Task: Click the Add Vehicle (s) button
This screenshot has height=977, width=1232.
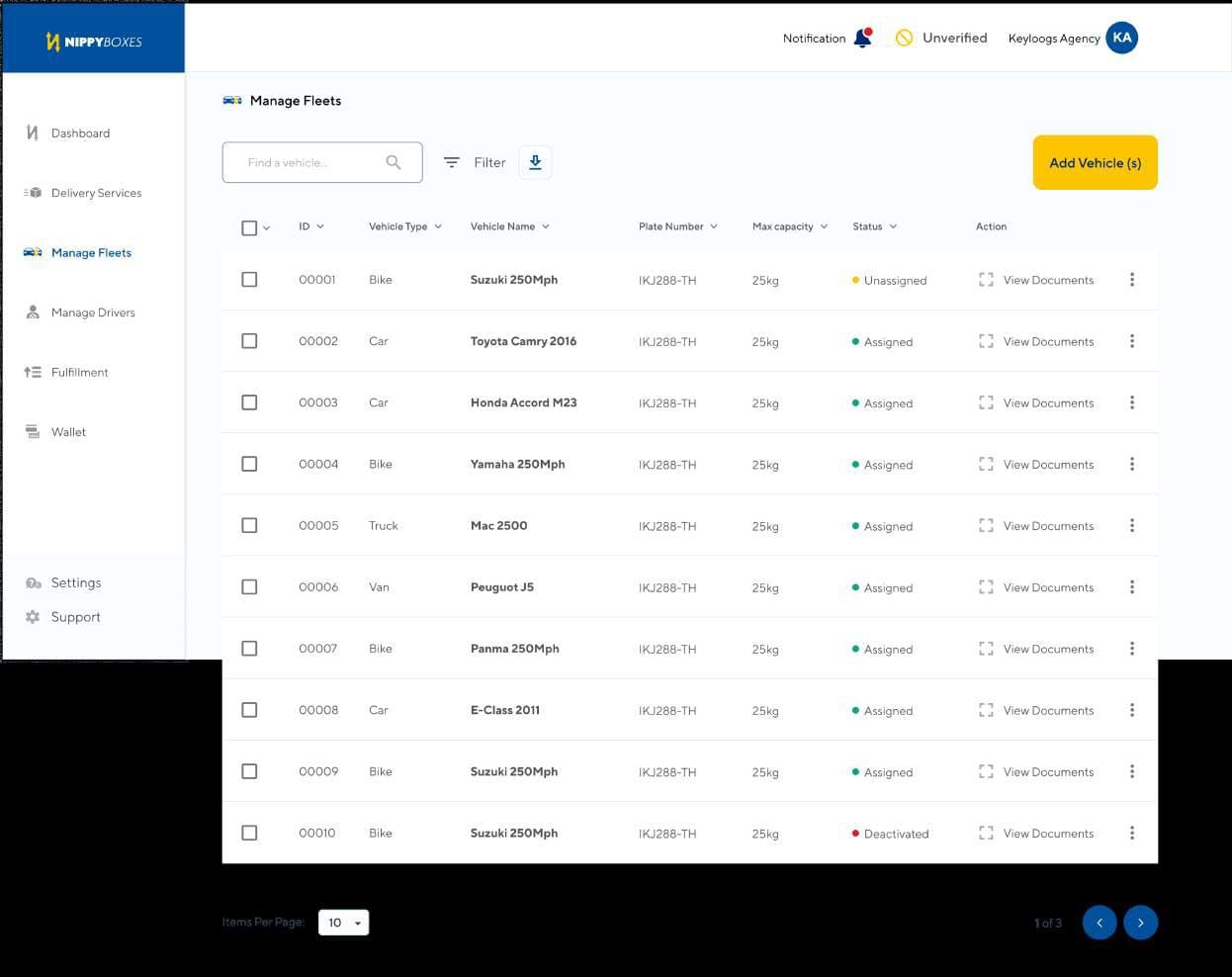Action: tap(1096, 162)
